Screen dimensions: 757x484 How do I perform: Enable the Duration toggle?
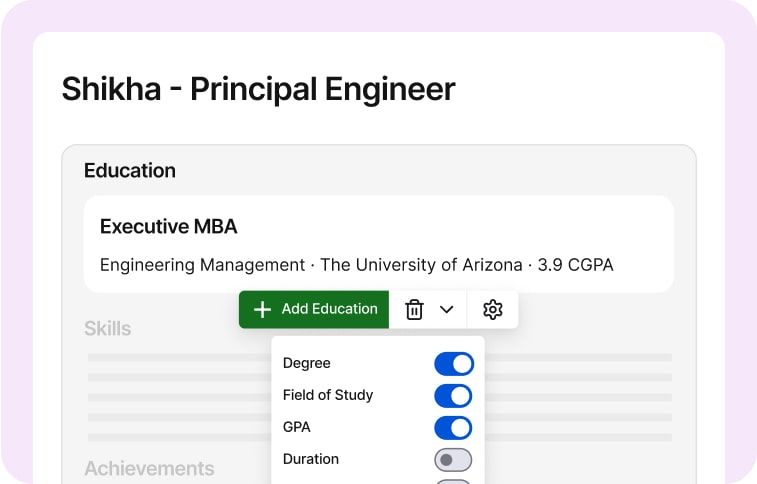(453, 460)
